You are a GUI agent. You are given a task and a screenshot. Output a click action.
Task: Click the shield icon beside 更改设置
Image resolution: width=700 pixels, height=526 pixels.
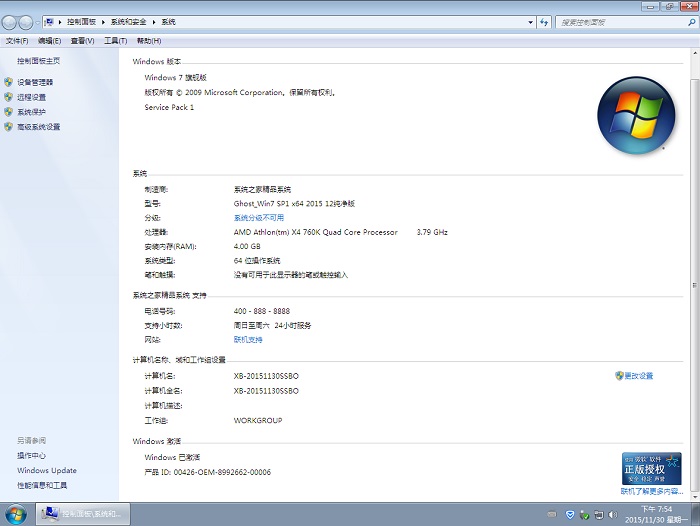pos(619,376)
